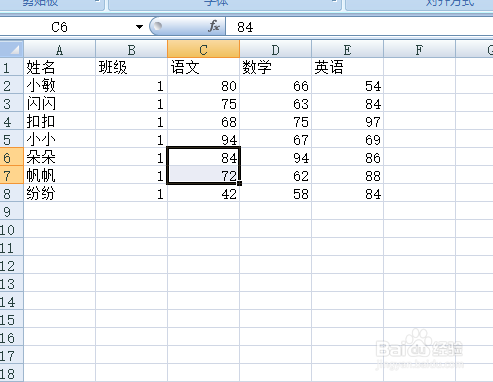This screenshot has width=493, height=382.
Task: Click the name cell 扣扣
Action: pyautogui.click(x=60, y=121)
